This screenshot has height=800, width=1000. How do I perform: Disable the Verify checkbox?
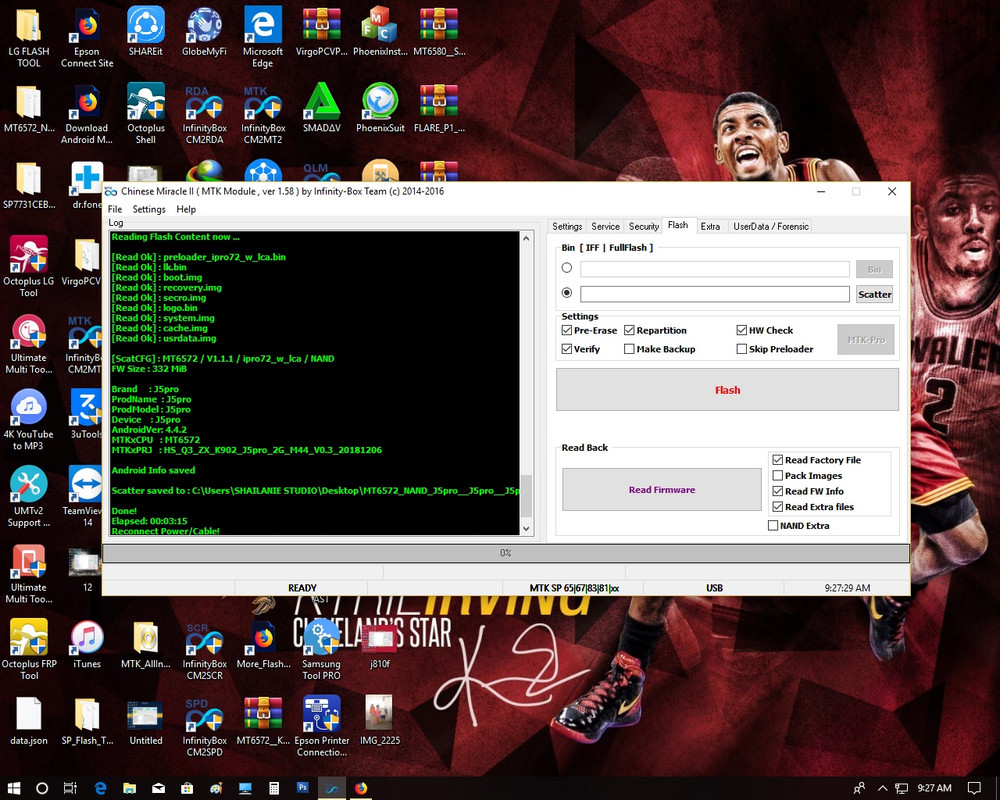pos(566,348)
